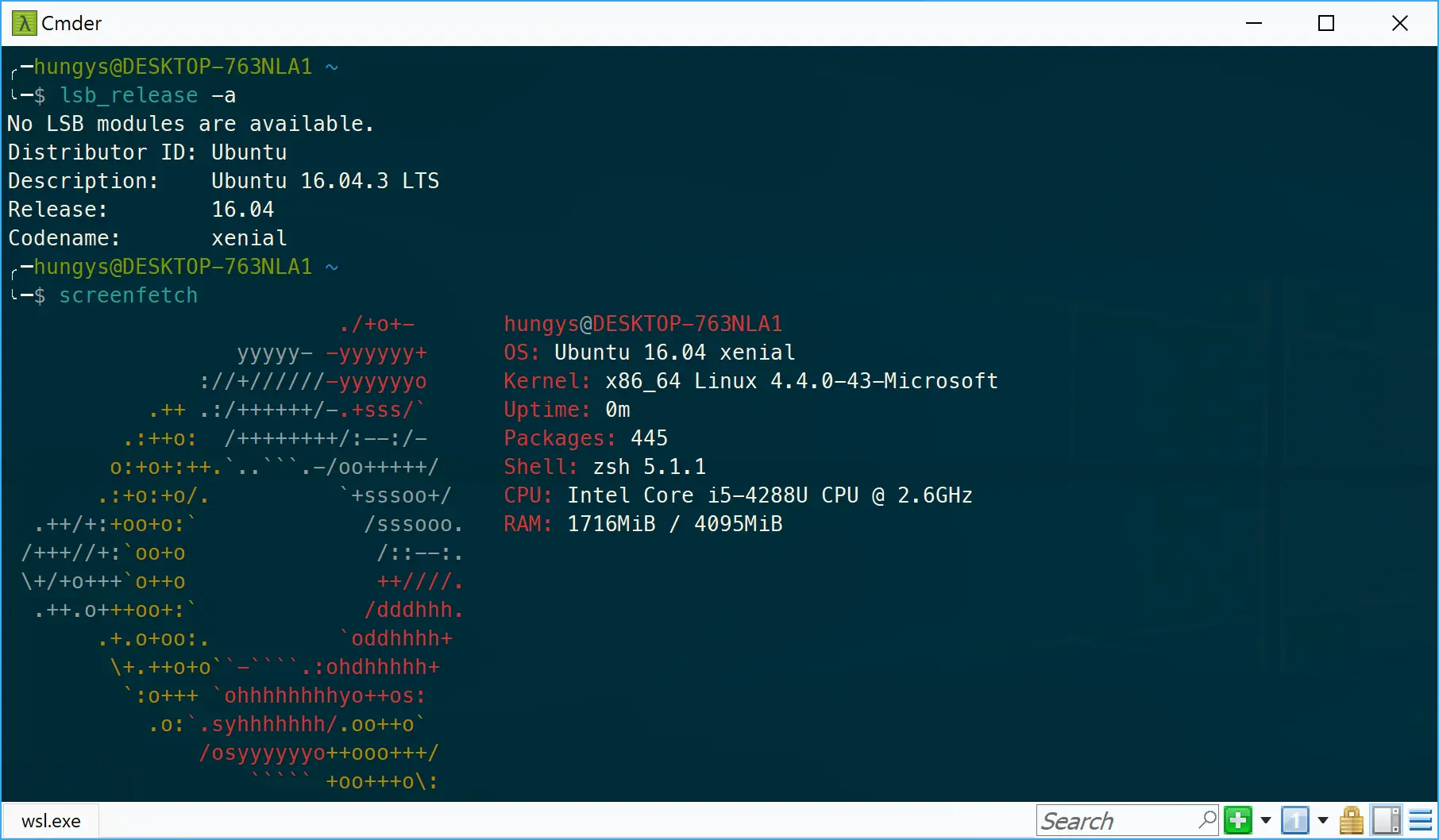Screen dimensions: 1439x840
Task: Open the active console list dropdown arrow
Action: pyautogui.click(x=1323, y=820)
